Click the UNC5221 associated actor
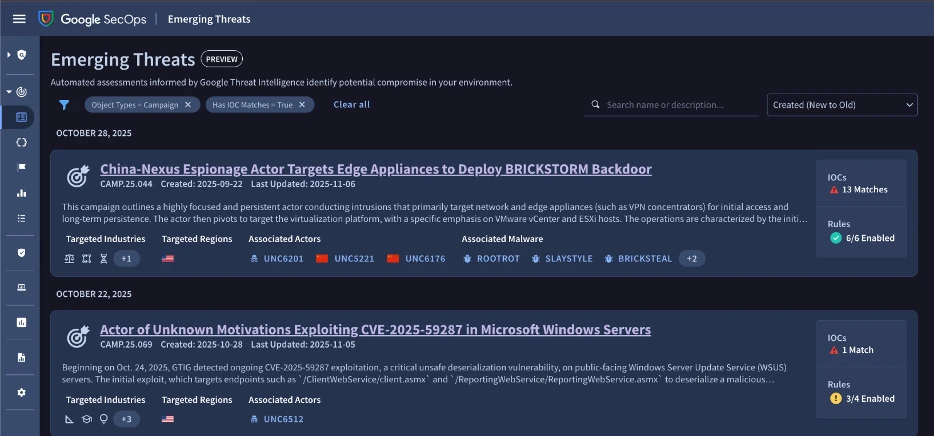Screen dimensions: 934x436 [352, 259]
